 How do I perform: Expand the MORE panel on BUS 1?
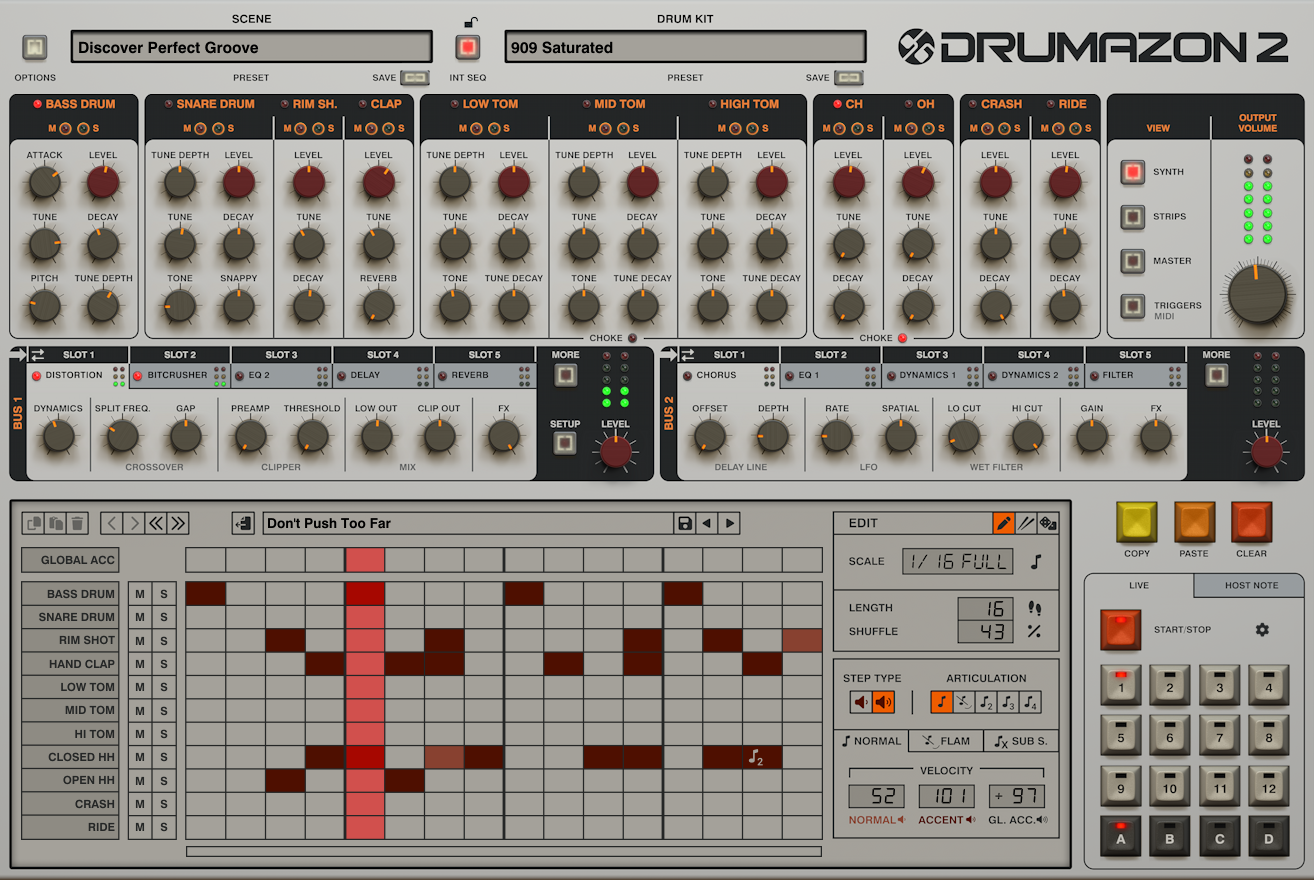(x=565, y=372)
